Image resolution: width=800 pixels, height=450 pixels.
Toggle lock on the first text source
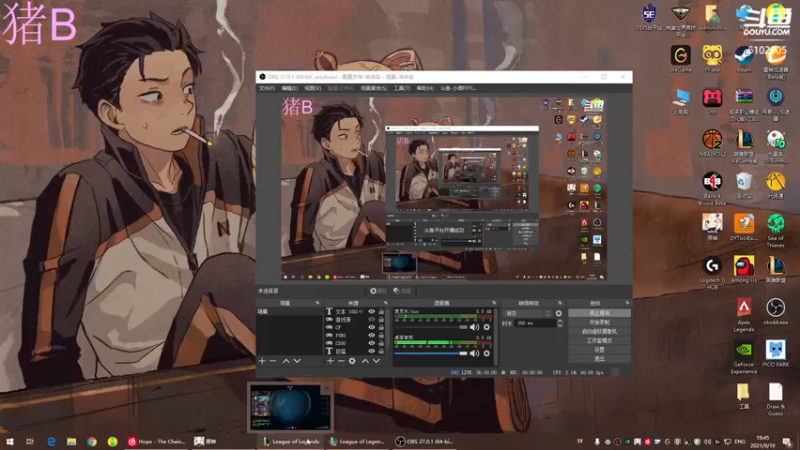coord(381,311)
